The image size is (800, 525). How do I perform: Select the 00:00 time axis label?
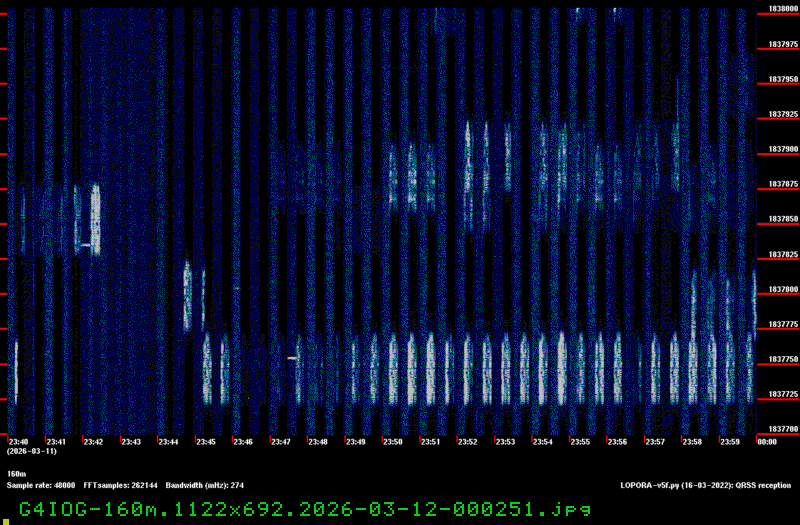coord(767,442)
